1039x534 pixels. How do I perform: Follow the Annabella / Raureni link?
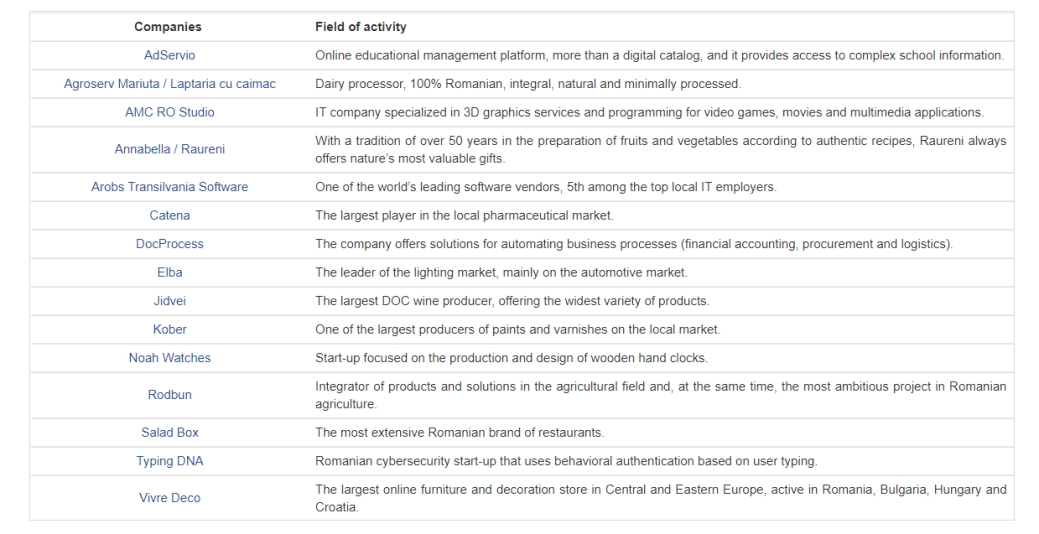[x=169, y=149]
